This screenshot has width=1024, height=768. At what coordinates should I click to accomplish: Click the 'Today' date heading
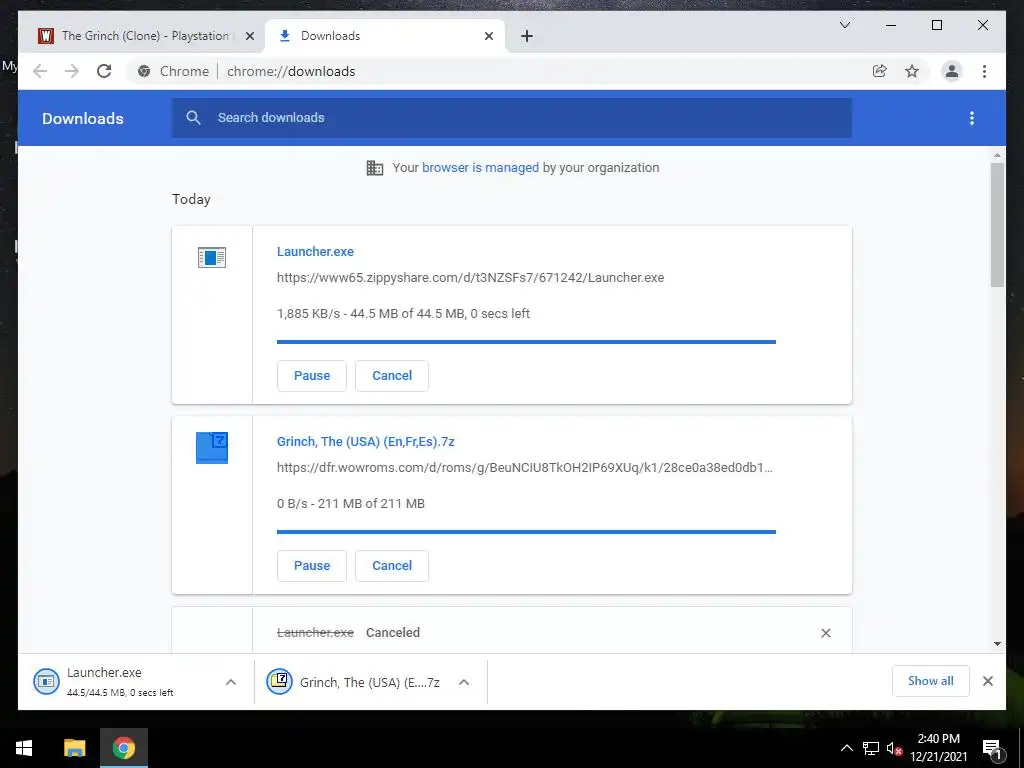click(191, 199)
